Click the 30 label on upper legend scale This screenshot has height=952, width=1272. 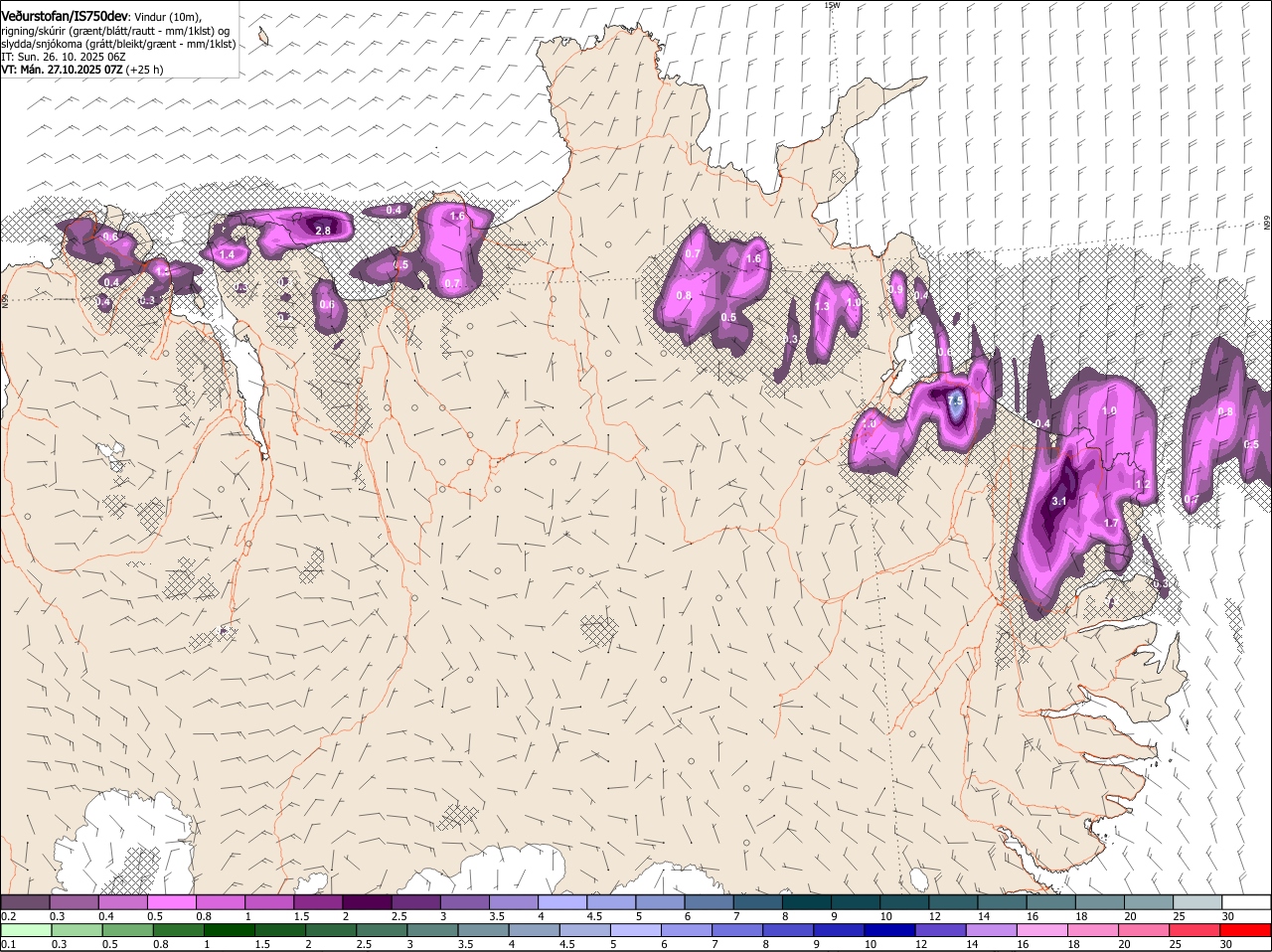point(1228,915)
